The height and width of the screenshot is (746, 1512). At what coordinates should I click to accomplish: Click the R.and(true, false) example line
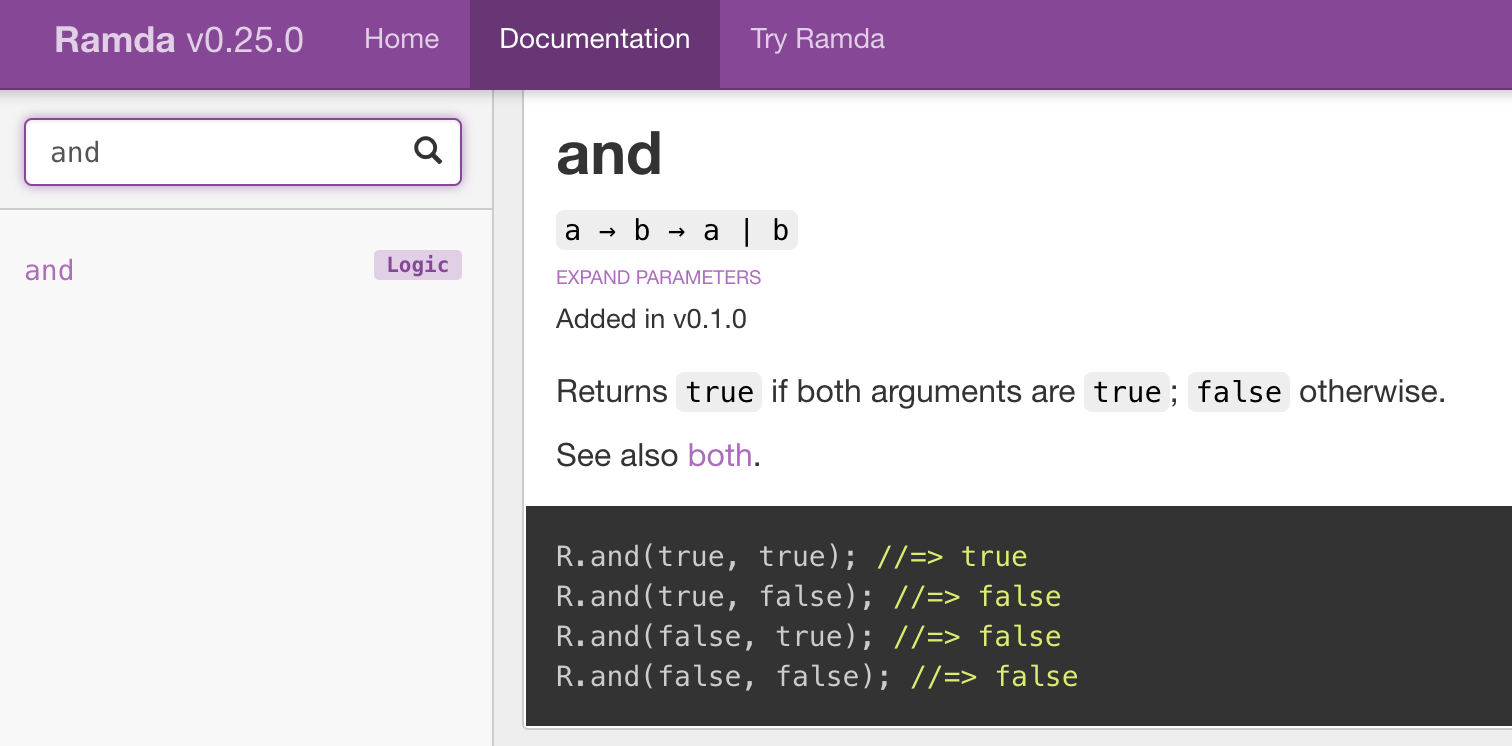[x=808, y=596]
